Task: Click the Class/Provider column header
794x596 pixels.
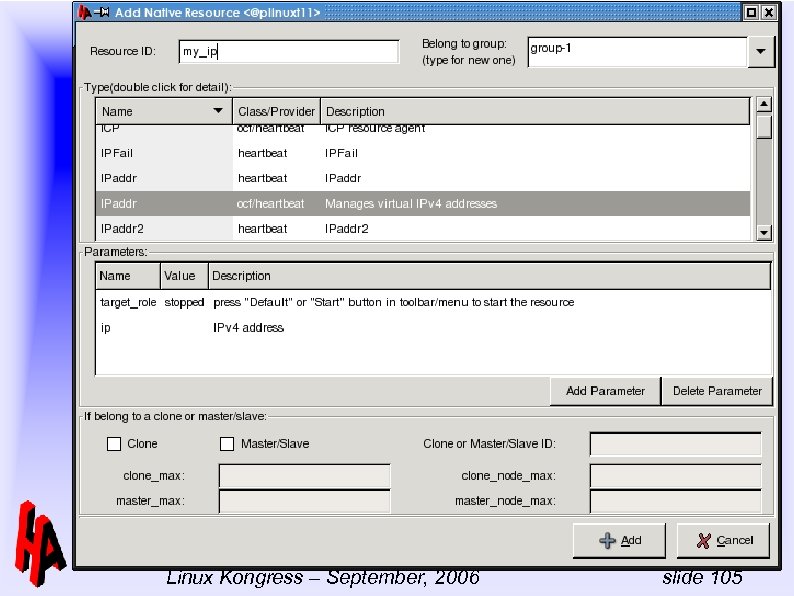Action: click(x=276, y=111)
